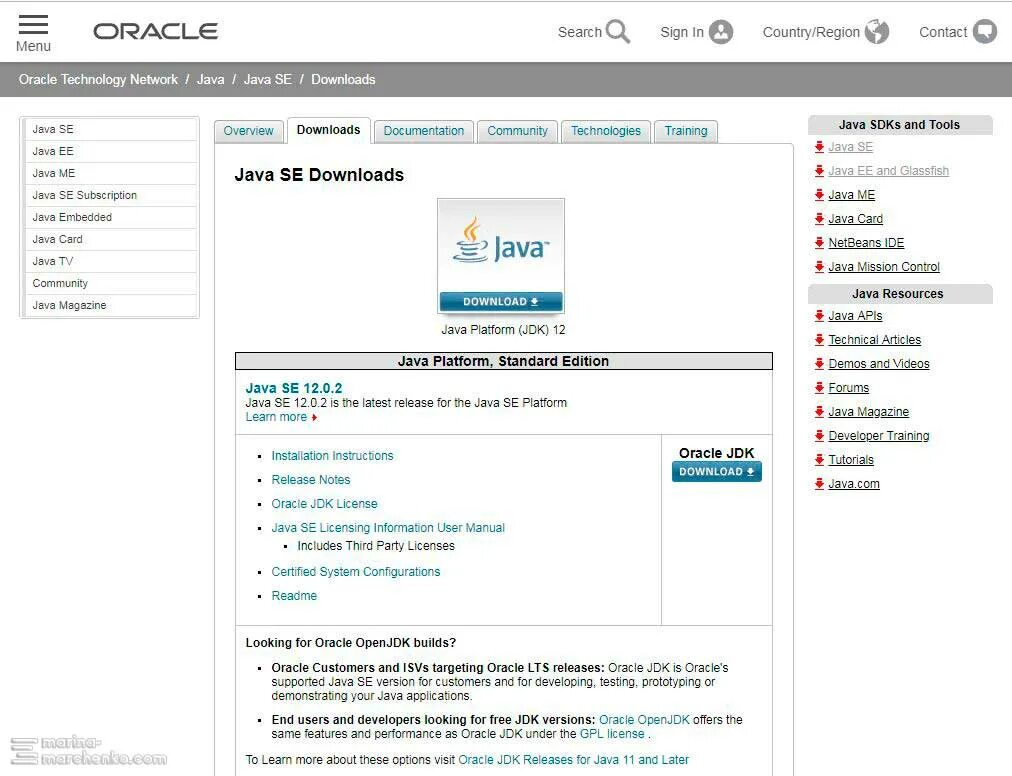Click the red arrow after Learn more
The width and height of the screenshot is (1012, 776).
[x=314, y=418]
